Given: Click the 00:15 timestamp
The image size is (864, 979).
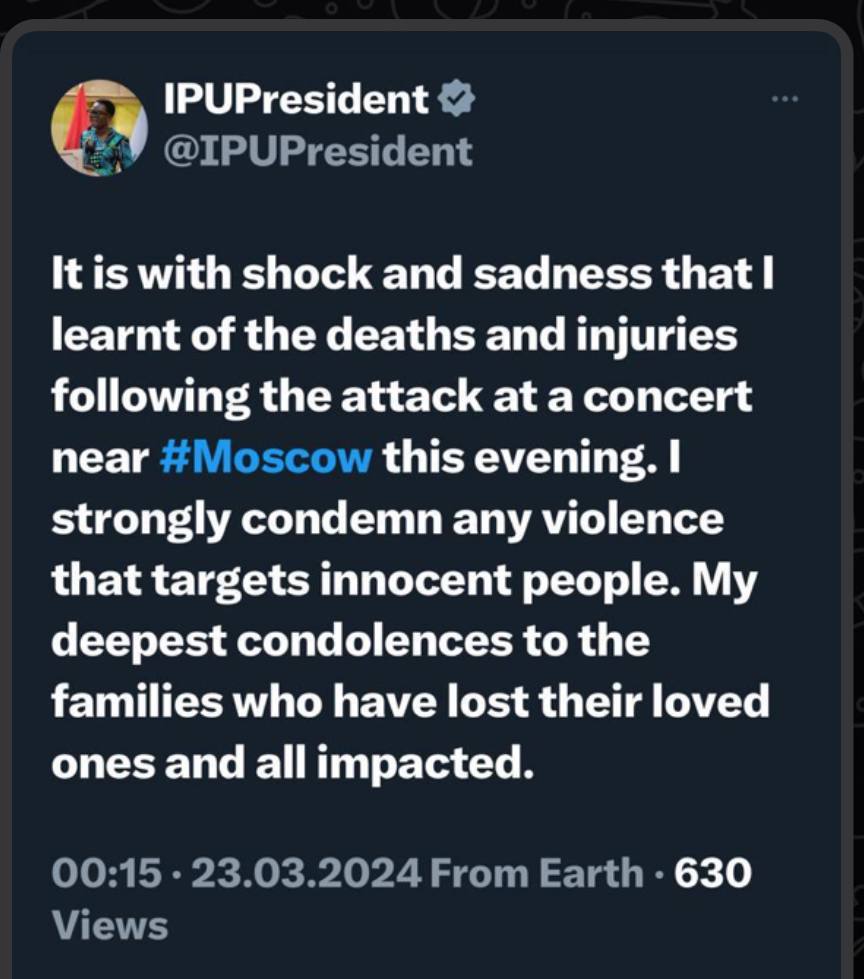Looking at the screenshot, I should point(106,873).
